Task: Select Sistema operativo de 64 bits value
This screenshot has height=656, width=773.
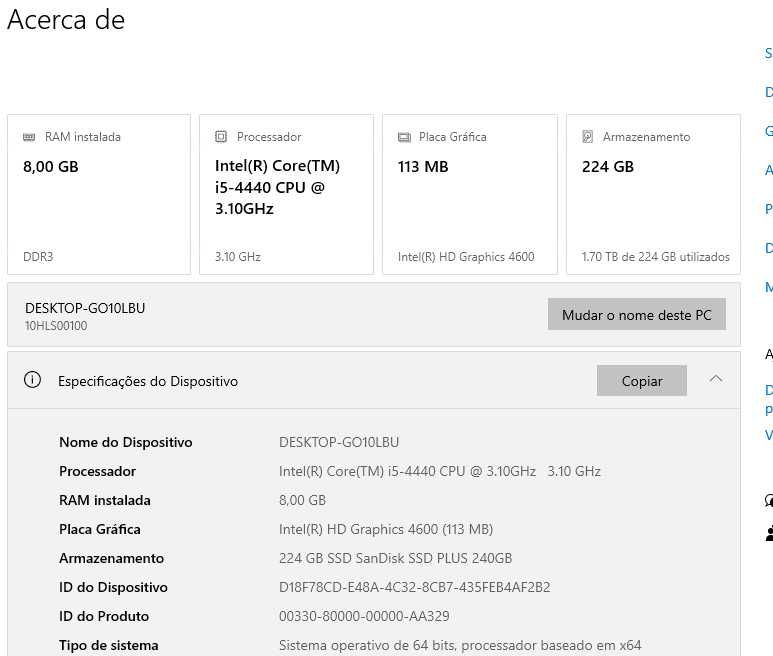Action: pos(460,645)
